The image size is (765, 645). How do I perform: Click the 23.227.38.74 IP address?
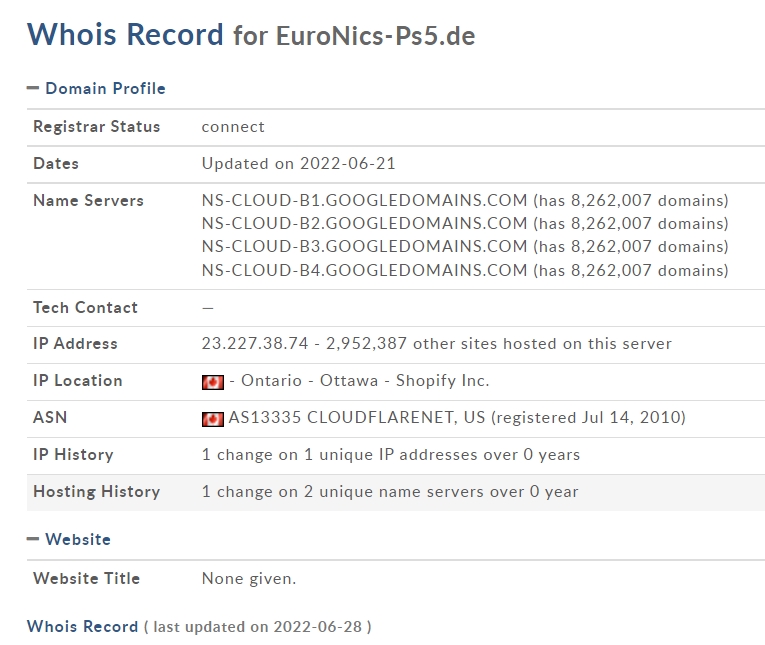[x=255, y=343]
